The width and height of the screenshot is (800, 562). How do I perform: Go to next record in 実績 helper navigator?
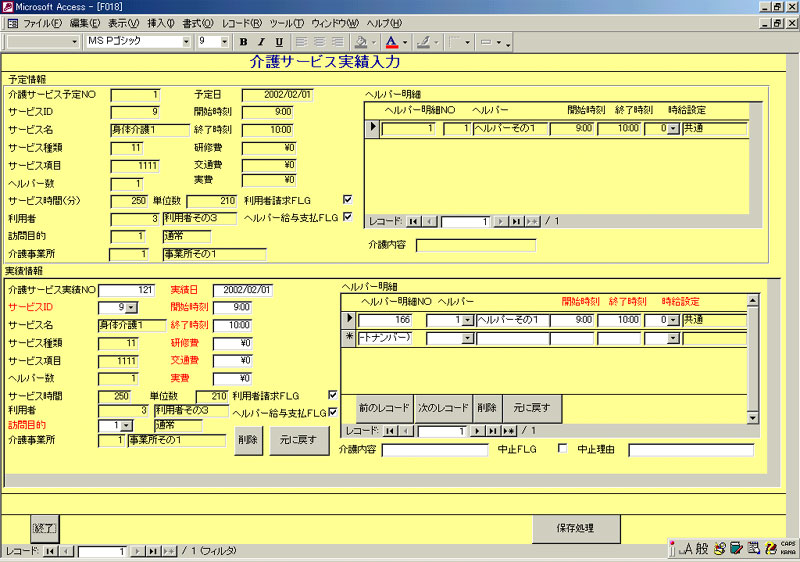coord(477,431)
